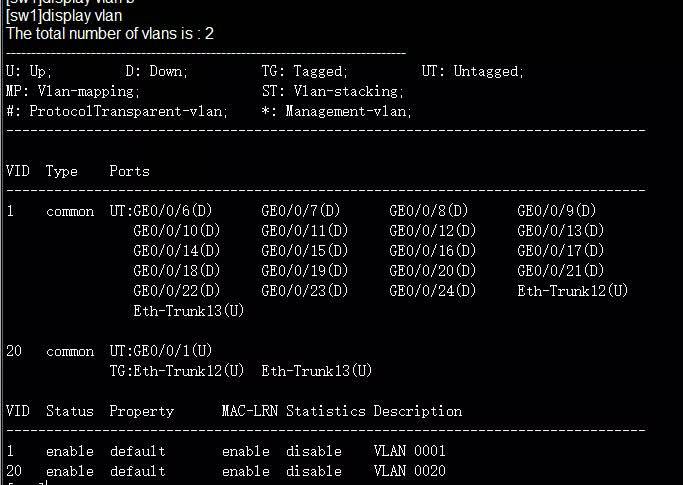Screen dimensions: 683x485
Task: Select the GE0/0/6(D) port entry
Action: pos(172,211)
